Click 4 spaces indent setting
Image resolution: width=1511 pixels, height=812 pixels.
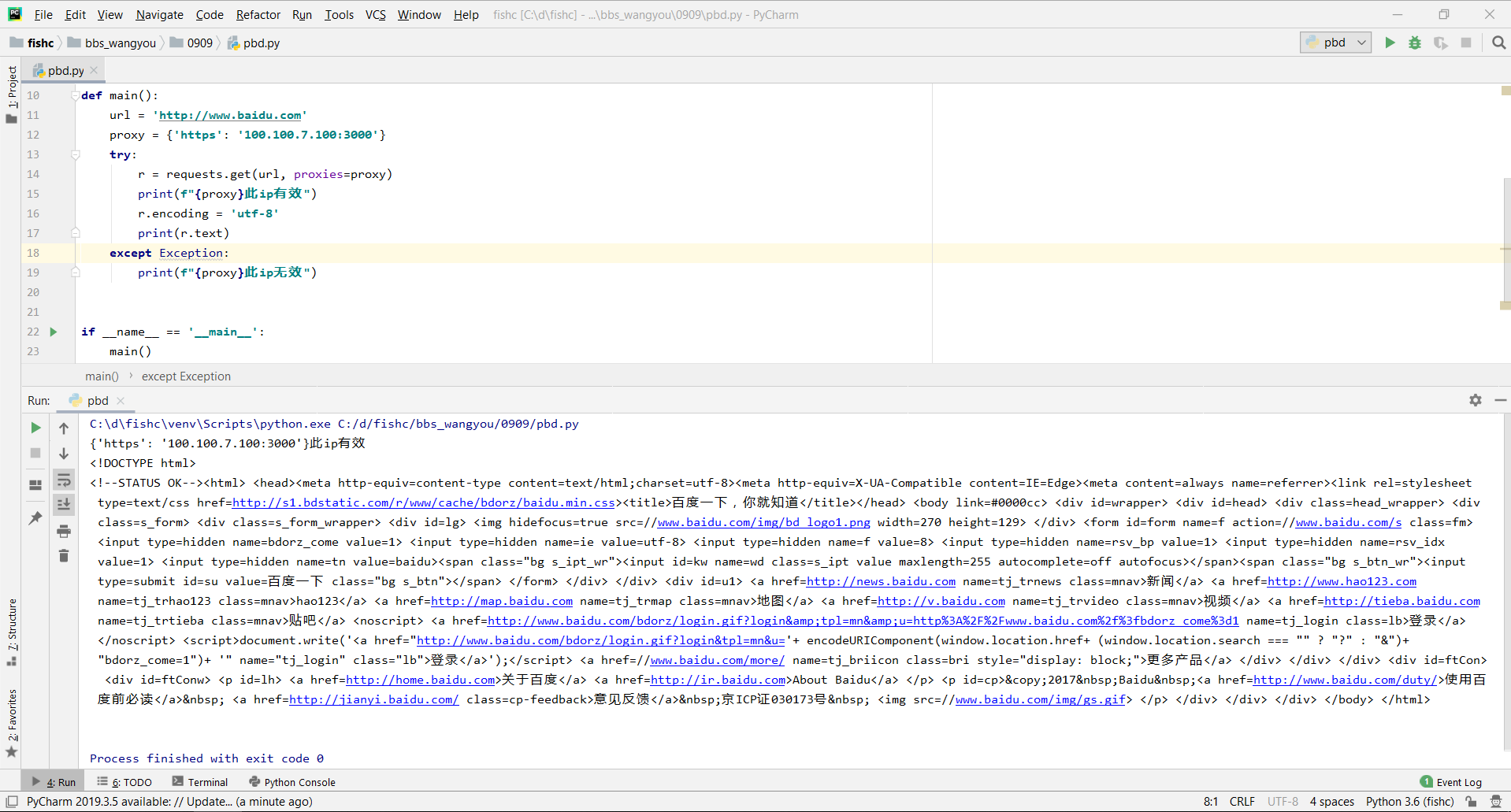click(x=1331, y=802)
